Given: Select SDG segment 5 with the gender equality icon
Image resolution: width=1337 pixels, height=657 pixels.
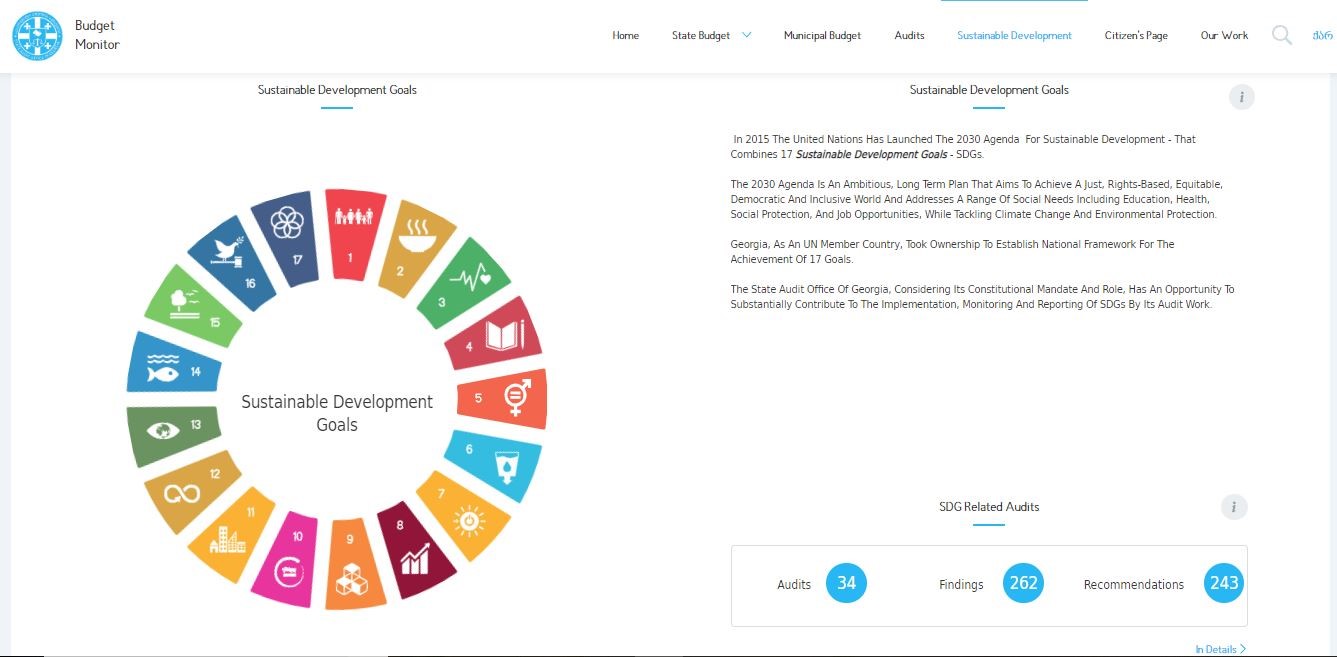Looking at the screenshot, I should [x=503, y=397].
